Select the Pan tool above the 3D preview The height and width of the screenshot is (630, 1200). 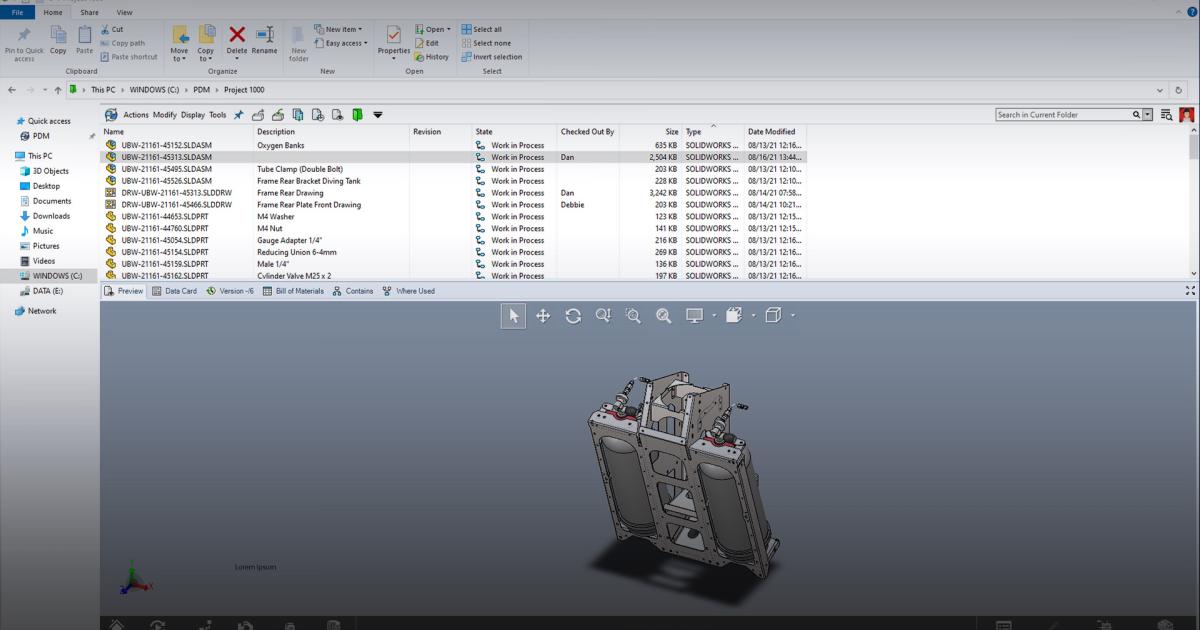pos(543,315)
